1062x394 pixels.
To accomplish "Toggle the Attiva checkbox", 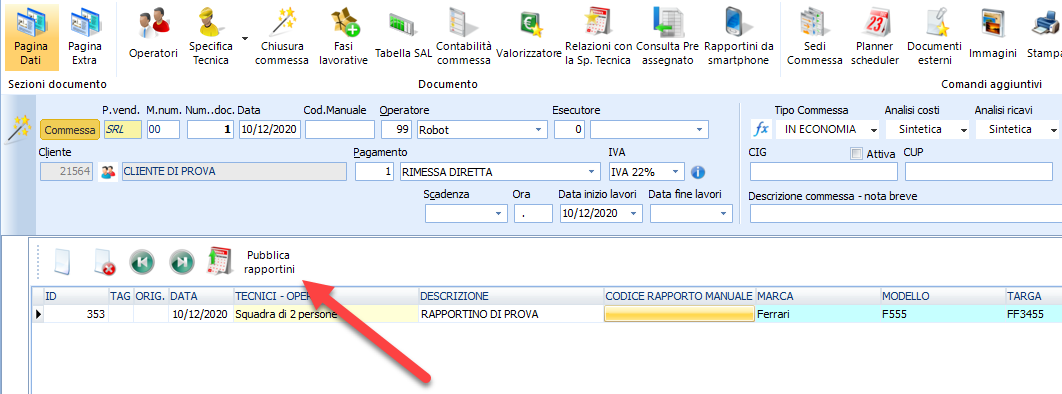I will (x=856, y=154).
